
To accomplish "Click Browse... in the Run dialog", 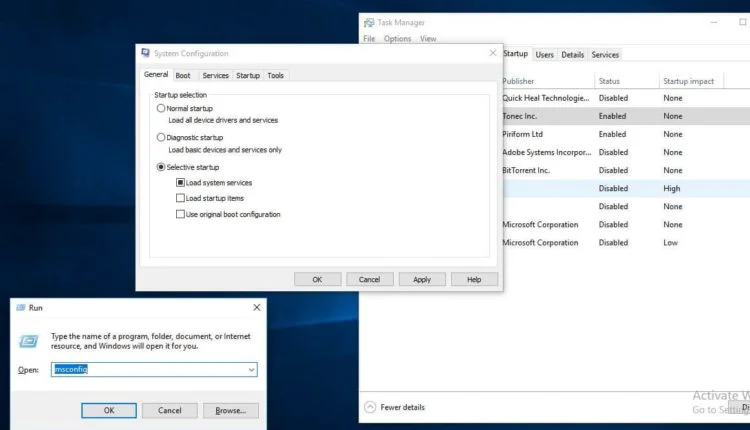I will coord(231,410).
